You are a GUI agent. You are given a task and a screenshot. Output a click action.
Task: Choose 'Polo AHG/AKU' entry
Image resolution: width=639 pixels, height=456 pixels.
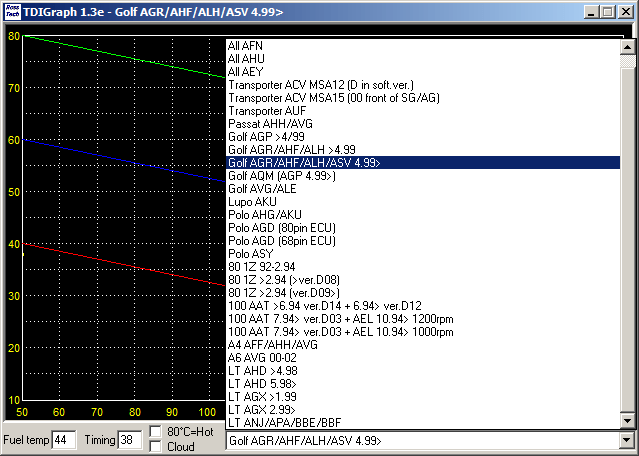[423, 215]
